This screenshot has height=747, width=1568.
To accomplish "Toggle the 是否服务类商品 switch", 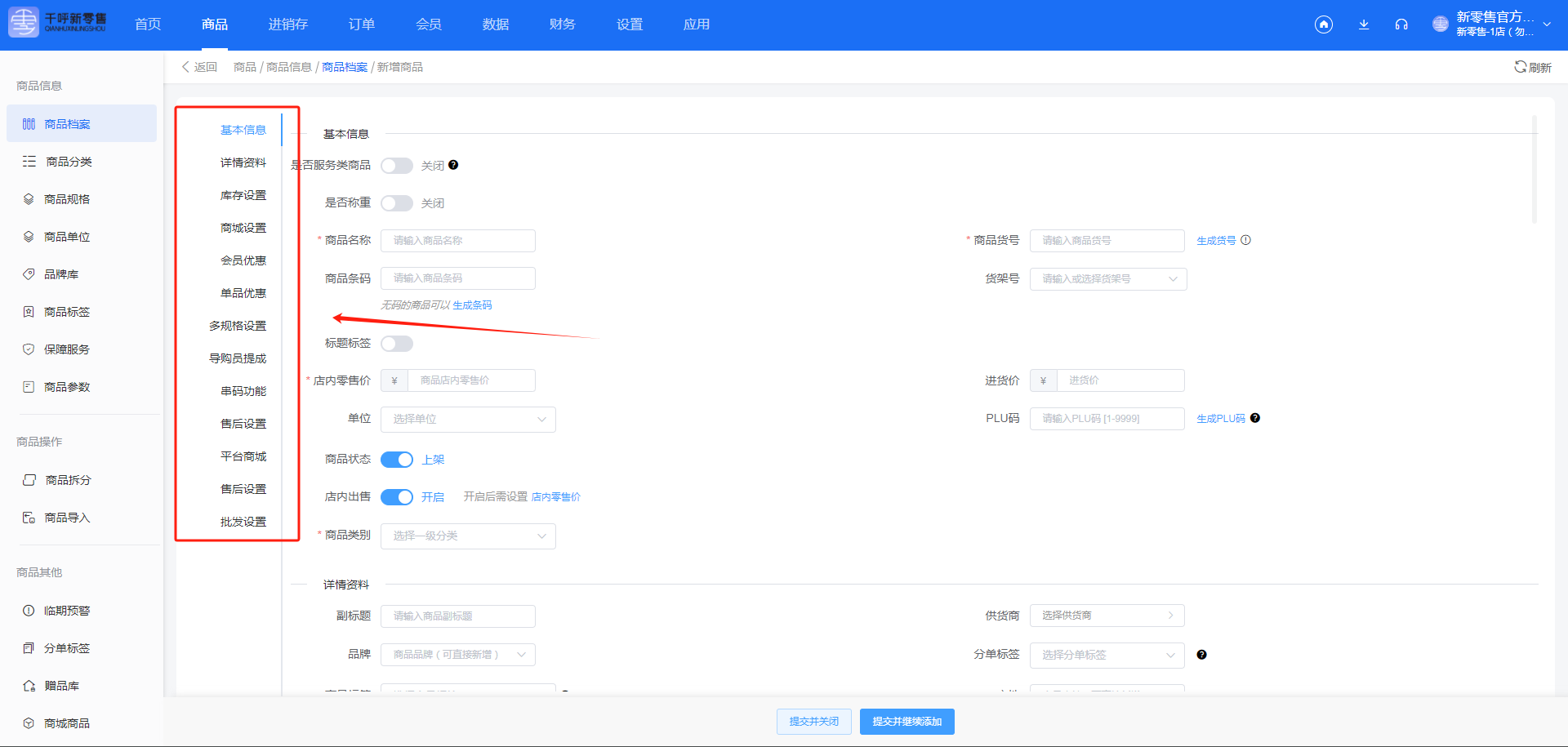I will click(397, 166).
